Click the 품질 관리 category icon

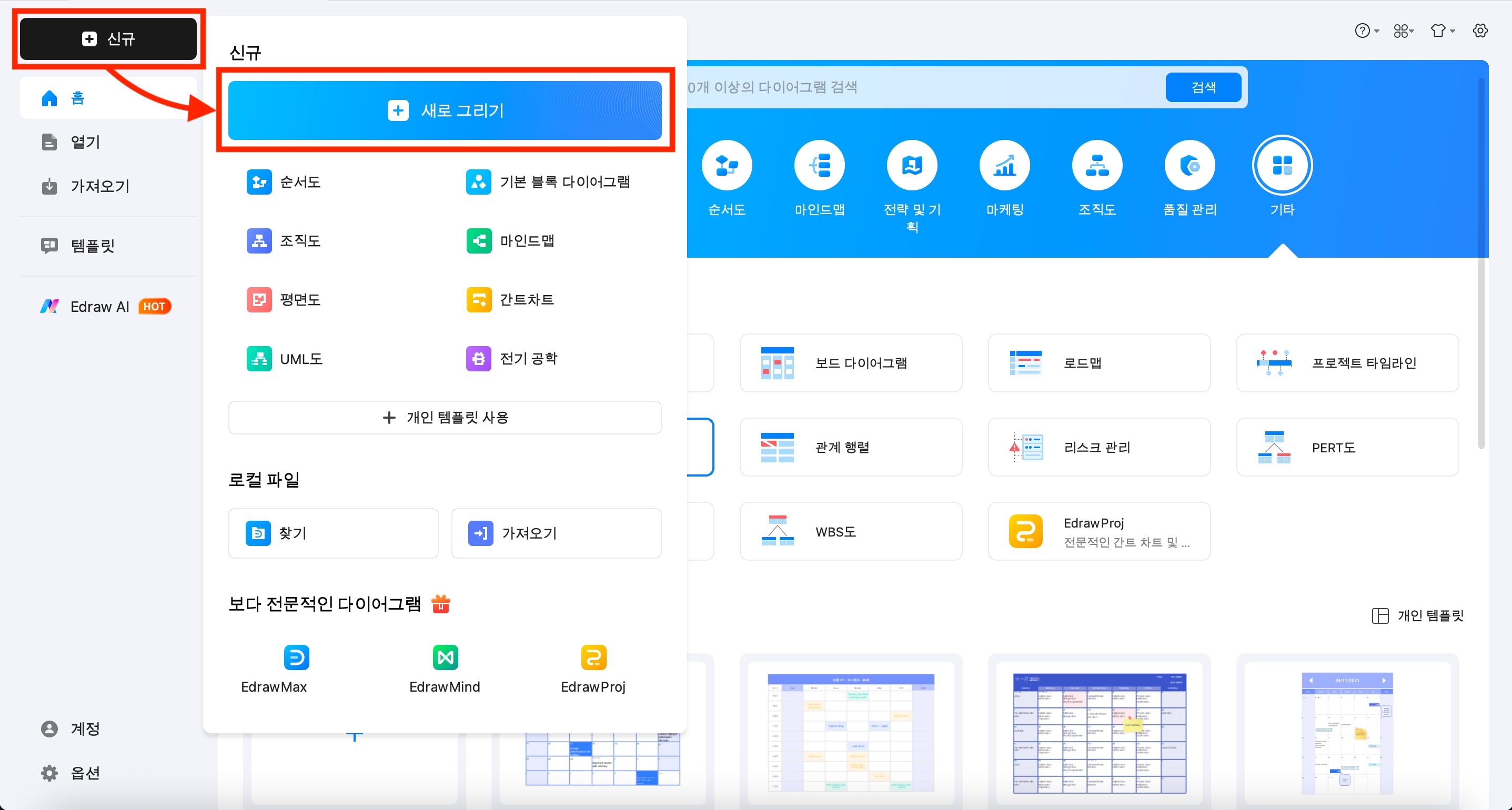coord(1189,165)
